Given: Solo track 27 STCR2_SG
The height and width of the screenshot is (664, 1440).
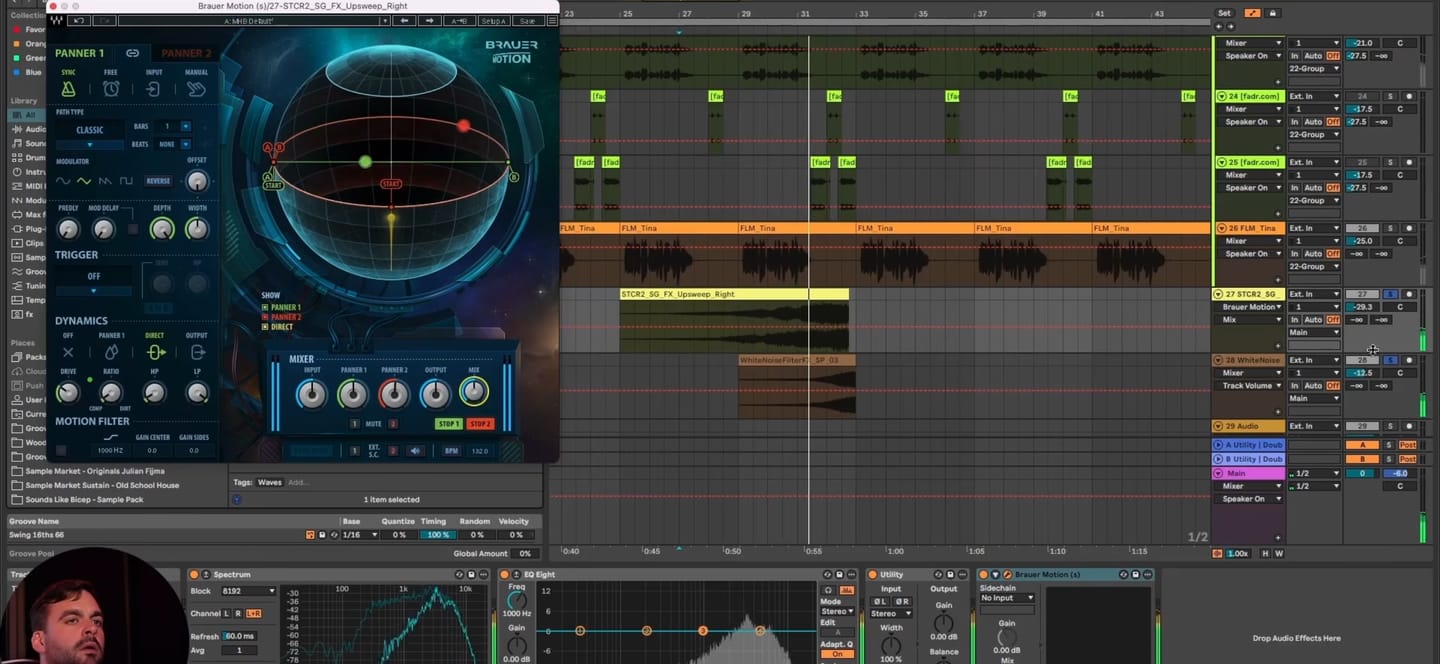Looking at the screenshot, I should pyautogui.click(x=1390, y=294).
